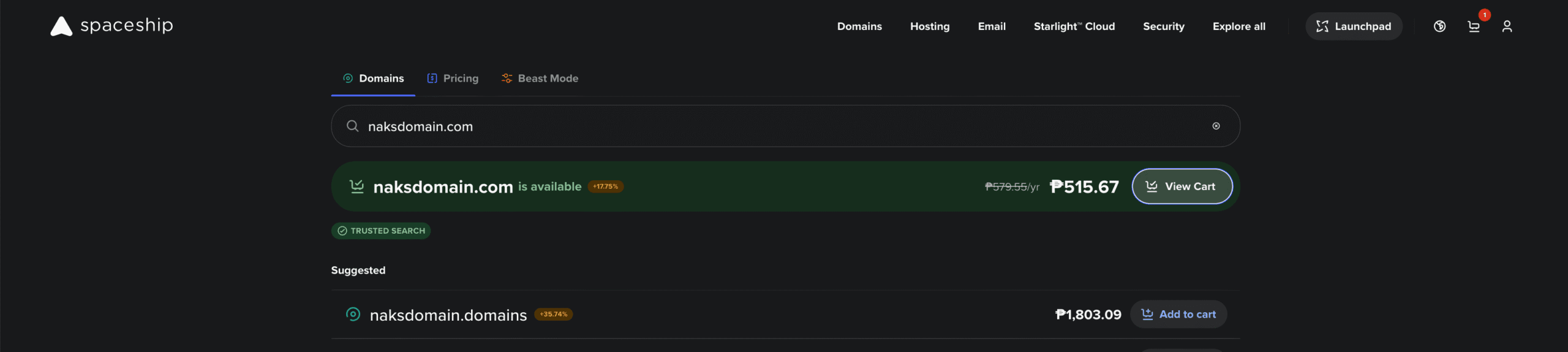Click the Trusted Search badge
Screen dimensions: 1568x352
tap(381, 231)
